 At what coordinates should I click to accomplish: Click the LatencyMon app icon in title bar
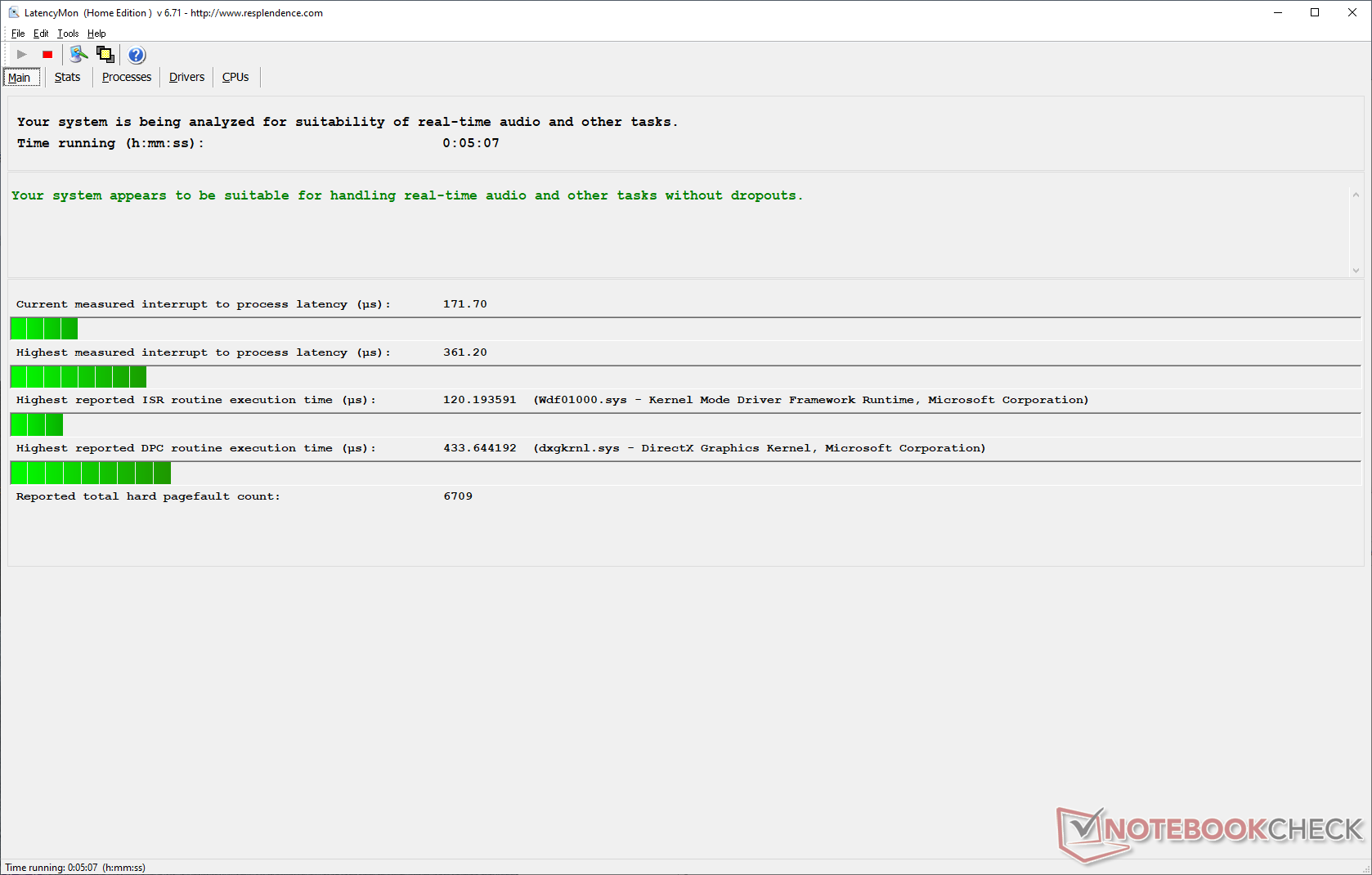pyautogui.click(x=13, y=12)
